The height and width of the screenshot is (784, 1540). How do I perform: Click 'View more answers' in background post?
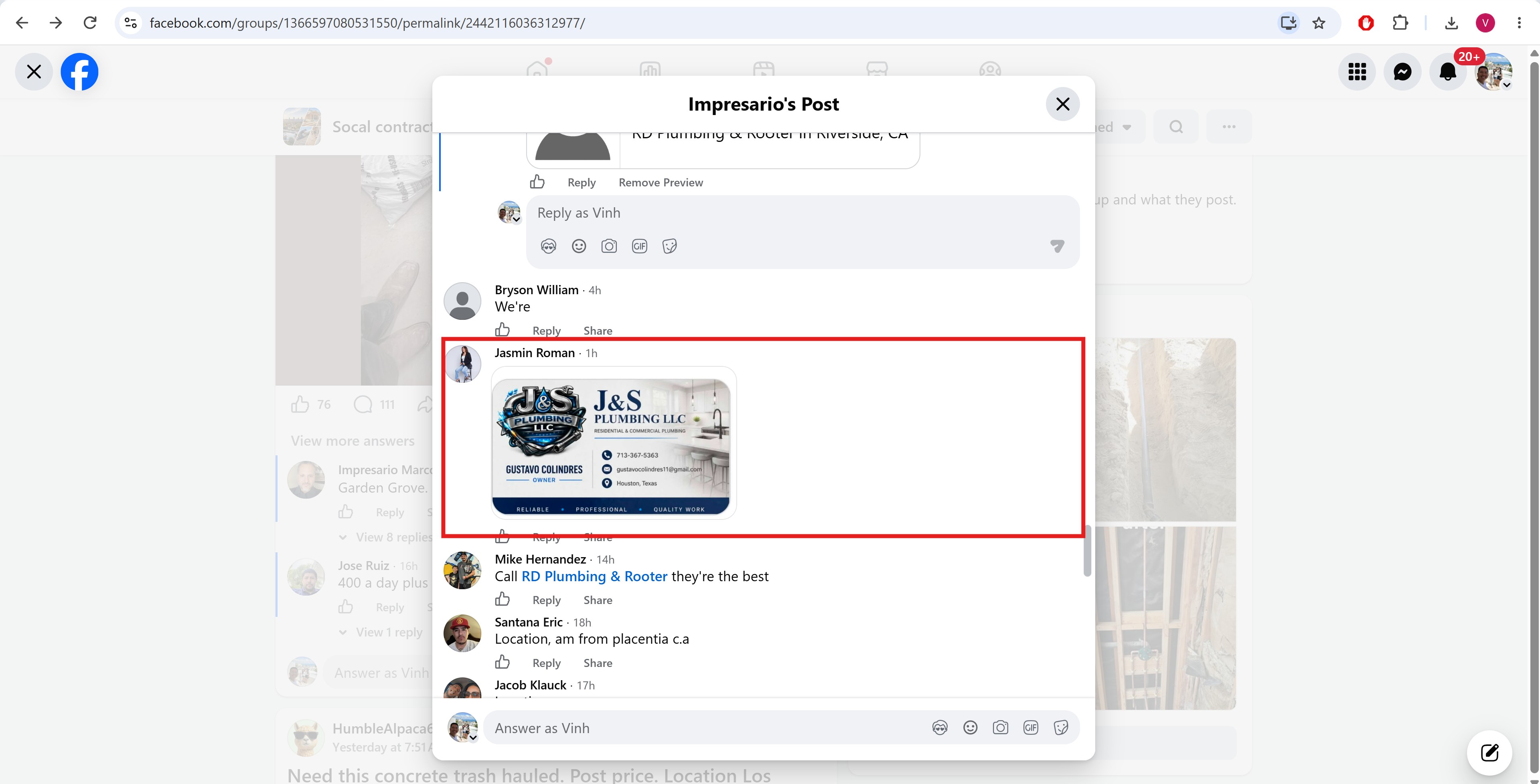(x=353, y=441)
